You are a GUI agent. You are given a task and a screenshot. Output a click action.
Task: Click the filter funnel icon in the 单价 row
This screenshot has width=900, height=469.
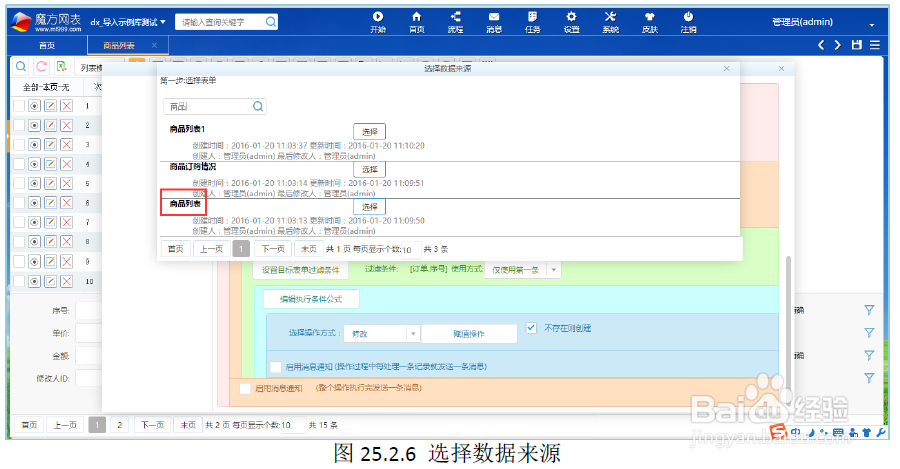click(869, 333)
